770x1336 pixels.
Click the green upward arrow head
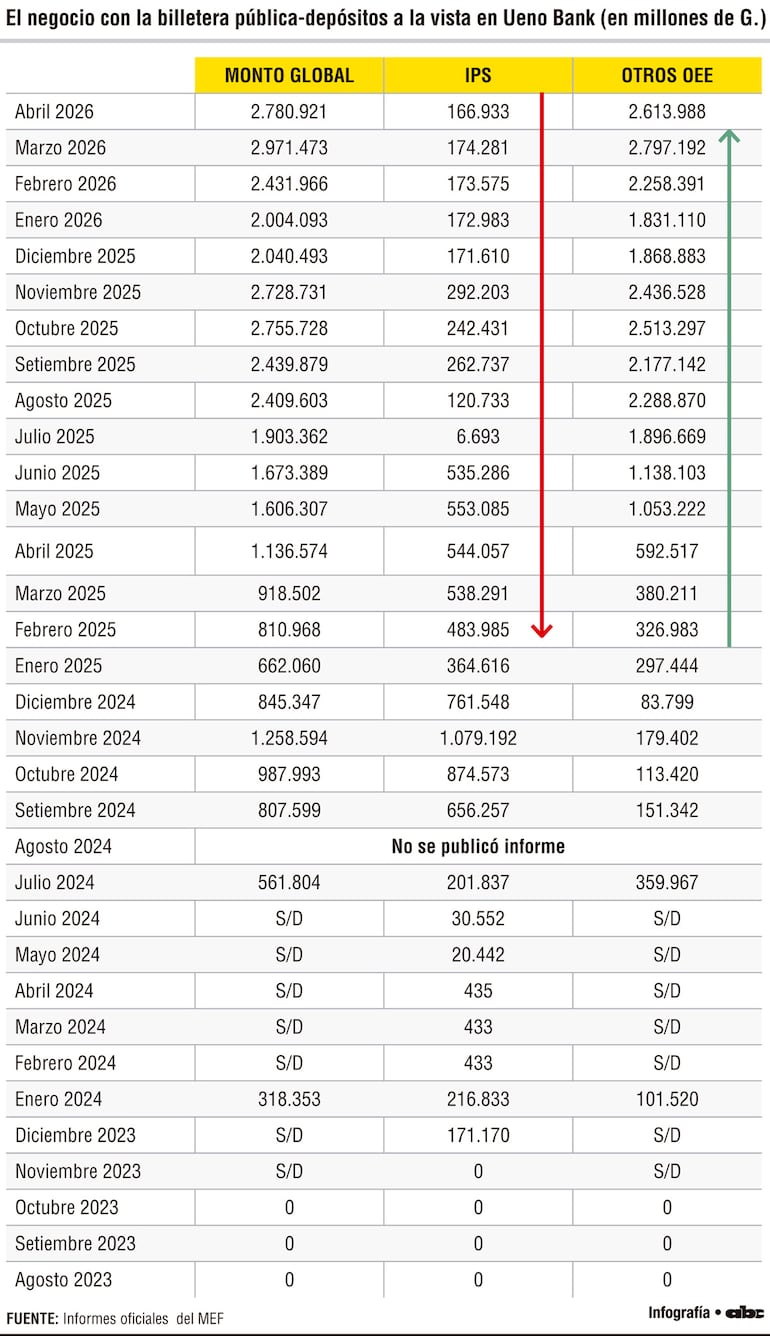point(729,137)
